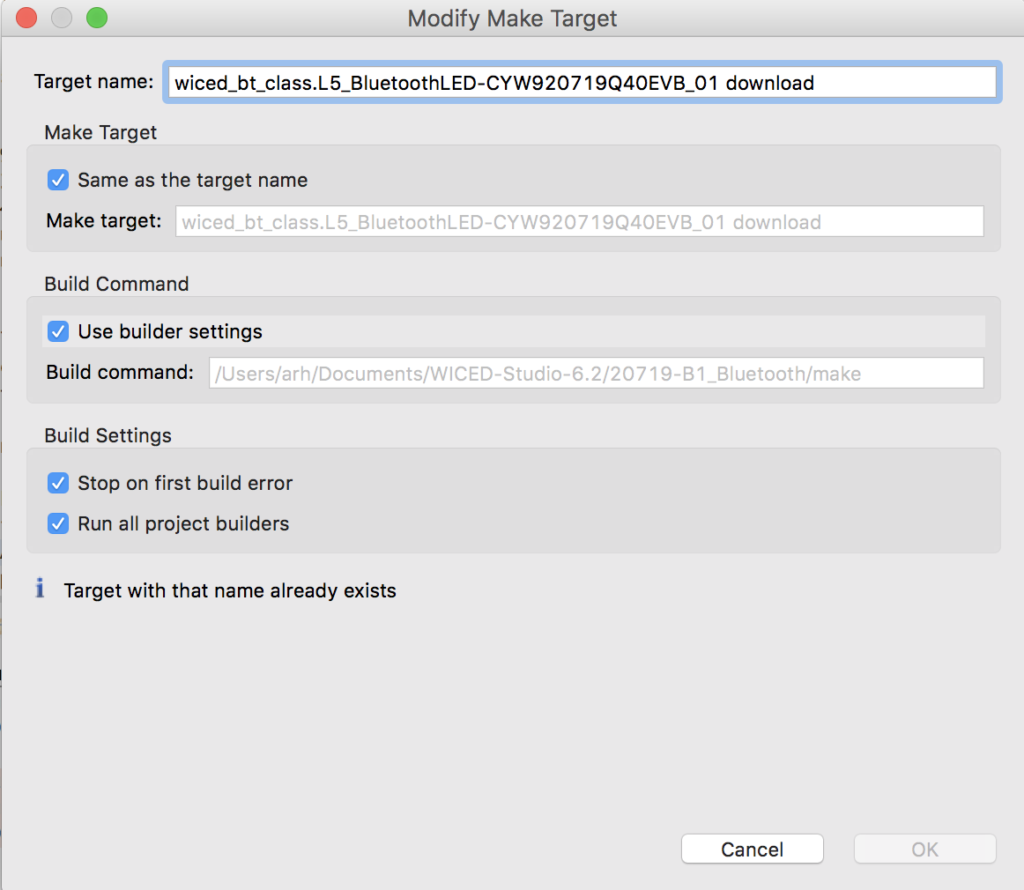
Task: Click the 'Make target:' label
Action: pyautogui.click(x=104, y=221)
